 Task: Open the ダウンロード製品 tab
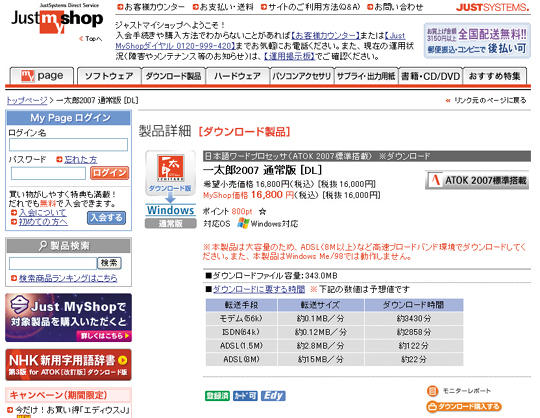(x=173, y=76)
